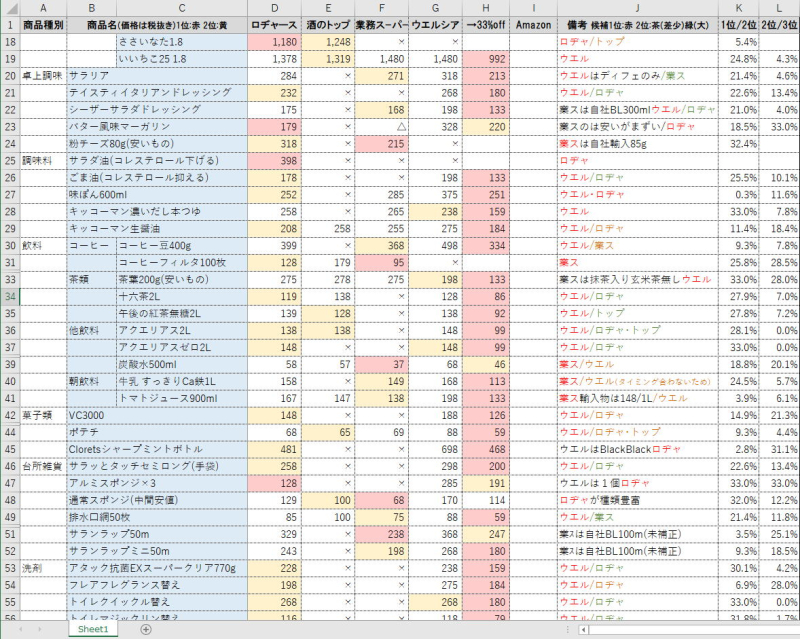Select the フレアフレグランス替え cell
The image size is (800, 639).
(157, 585)
